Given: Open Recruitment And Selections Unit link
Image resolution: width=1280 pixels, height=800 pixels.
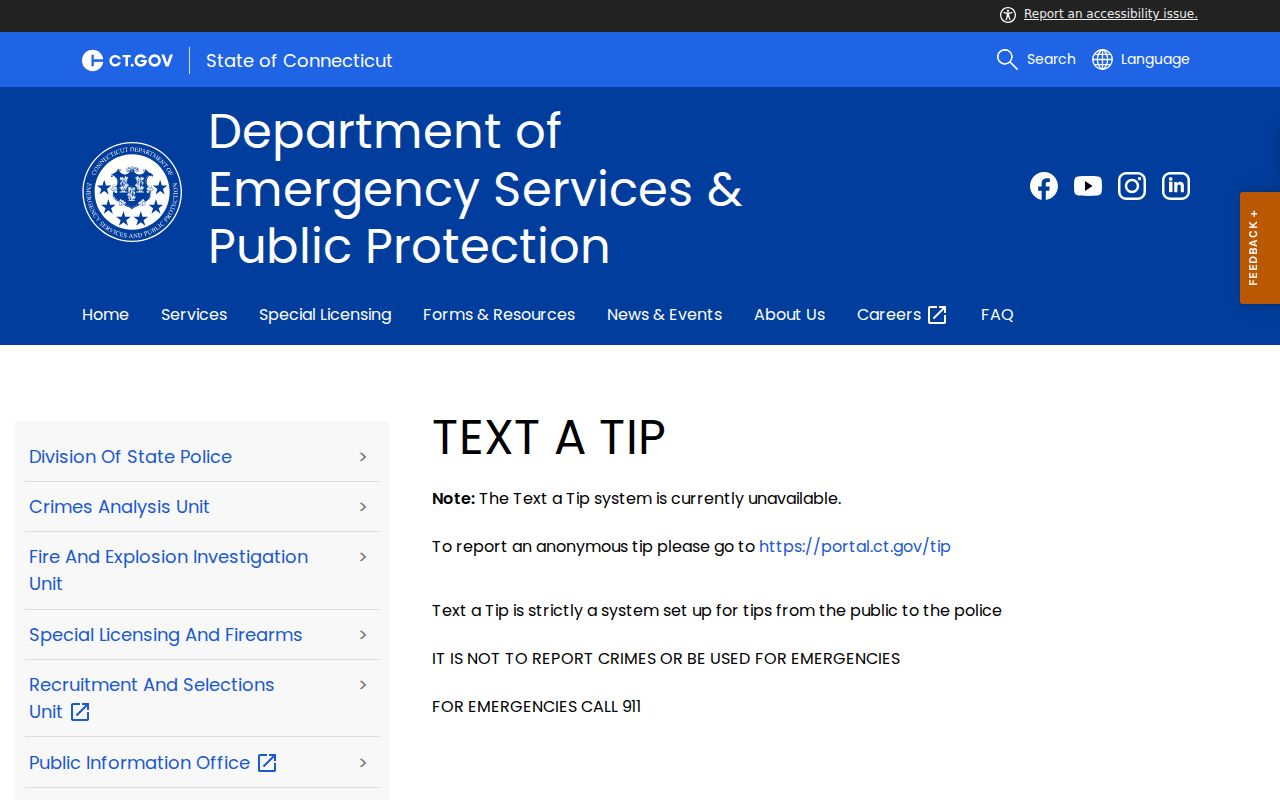Looking at the screenshot, I should 151,698.
